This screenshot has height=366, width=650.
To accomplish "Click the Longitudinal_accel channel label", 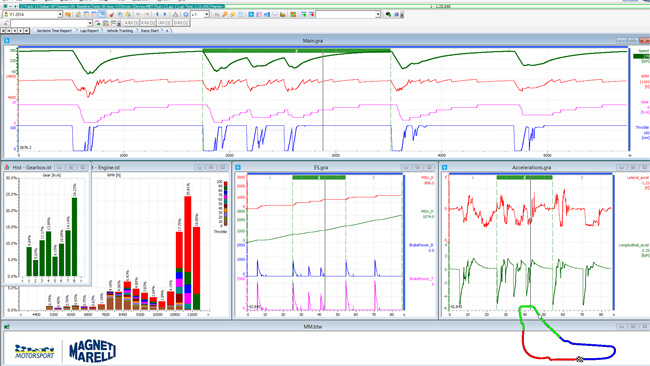I will pyautogui.click(x=634, y=245).
